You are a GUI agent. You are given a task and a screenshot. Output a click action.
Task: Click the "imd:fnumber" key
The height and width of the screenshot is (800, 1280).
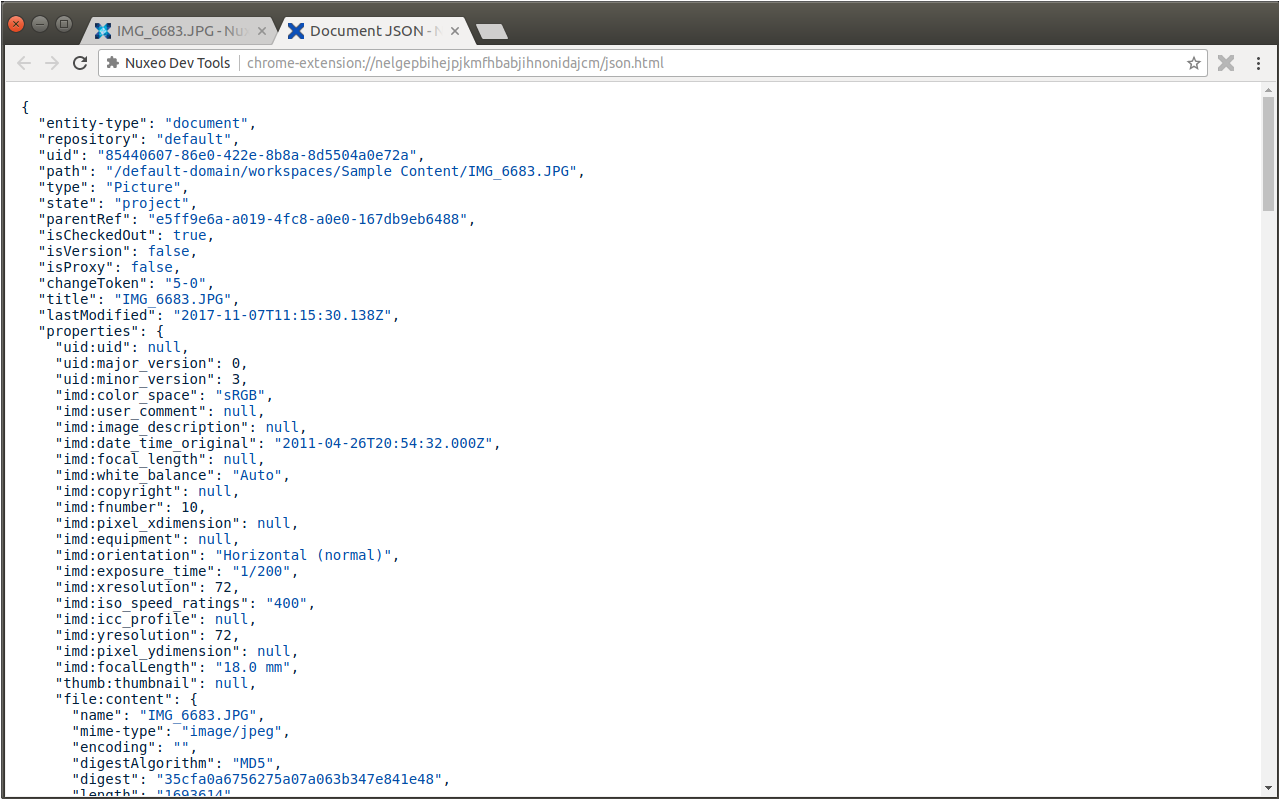click(x=110, y=507)
